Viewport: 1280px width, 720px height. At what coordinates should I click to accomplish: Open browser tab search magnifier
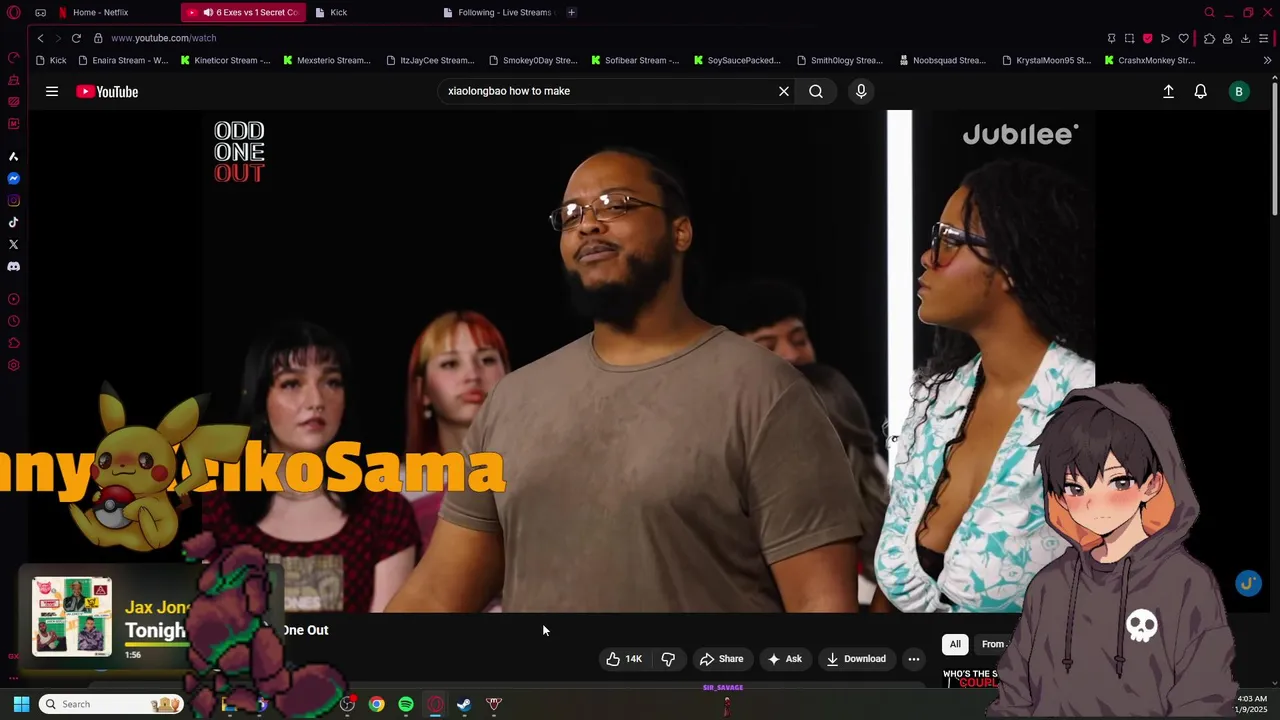[1209, 13]
